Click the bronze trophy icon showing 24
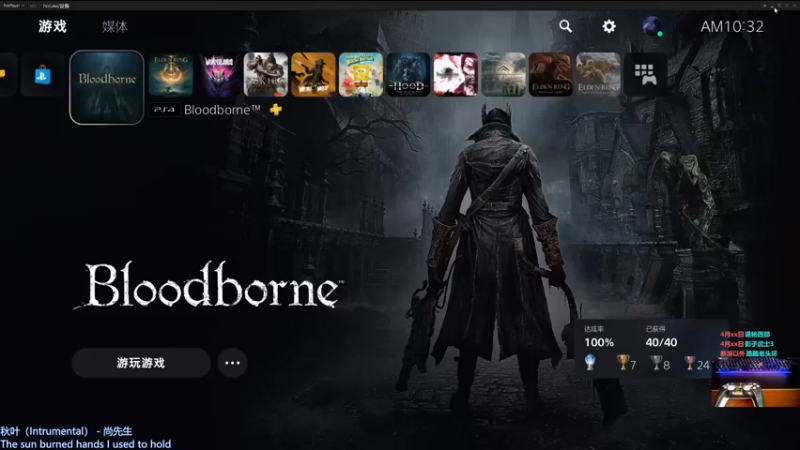 tap(690, 363)
